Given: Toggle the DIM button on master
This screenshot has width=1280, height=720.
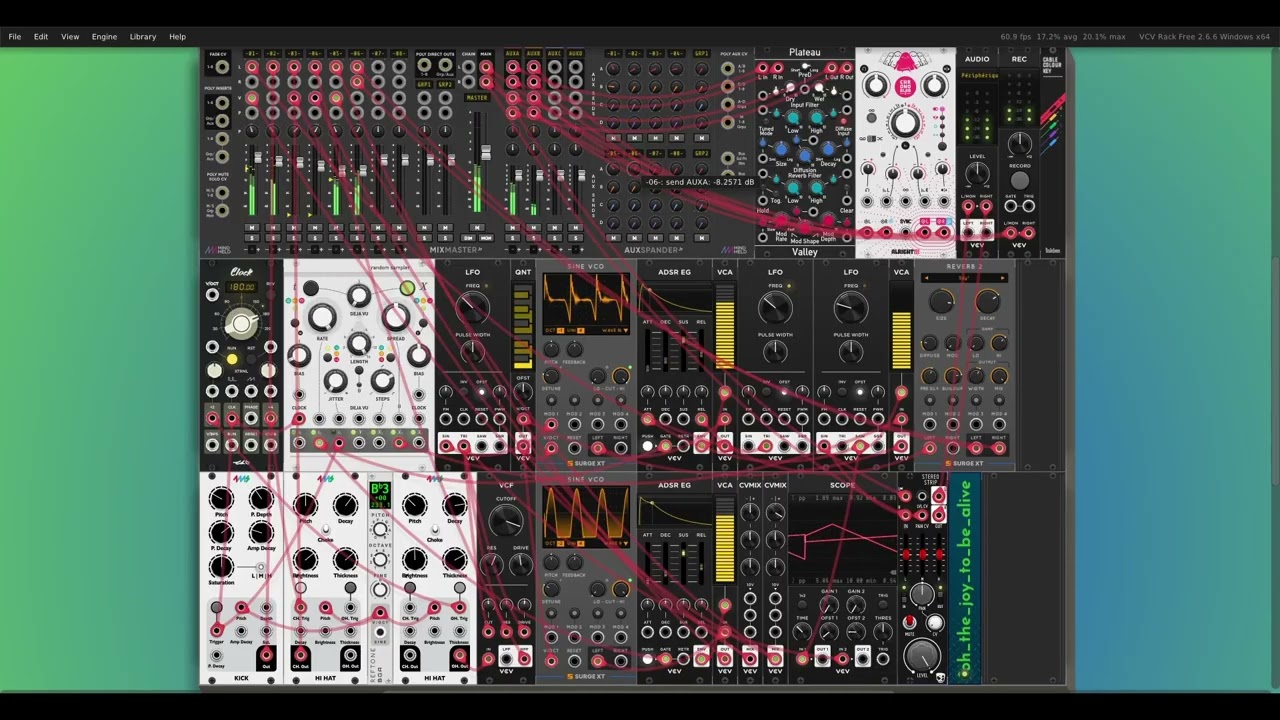Looking at the screenshot, I should click(468, 238).
